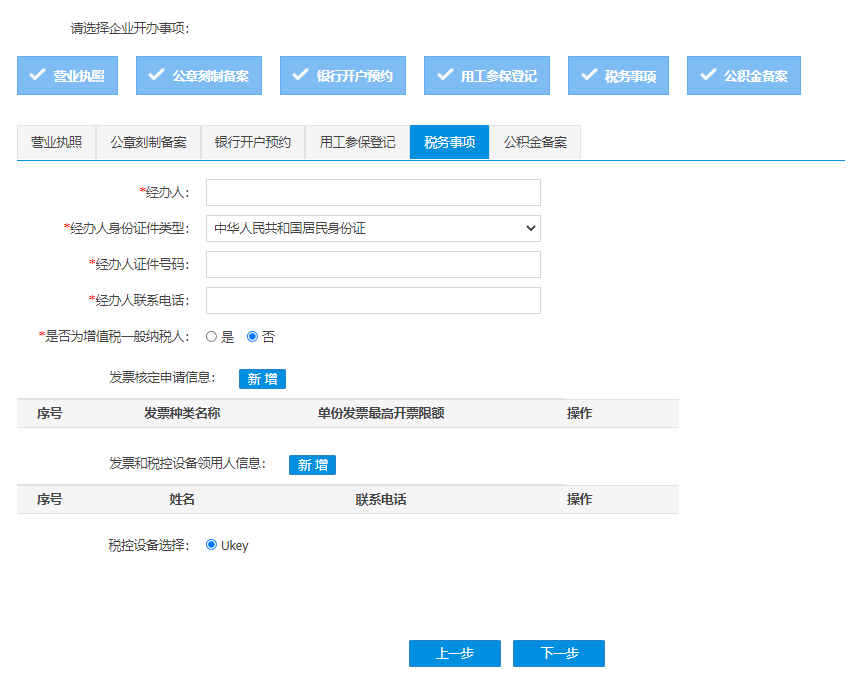The width and height of the screenshot is (858, 696).
Task: Choose 中华人民共和国居民身份证 from the combo box
Action: [372, 228]
